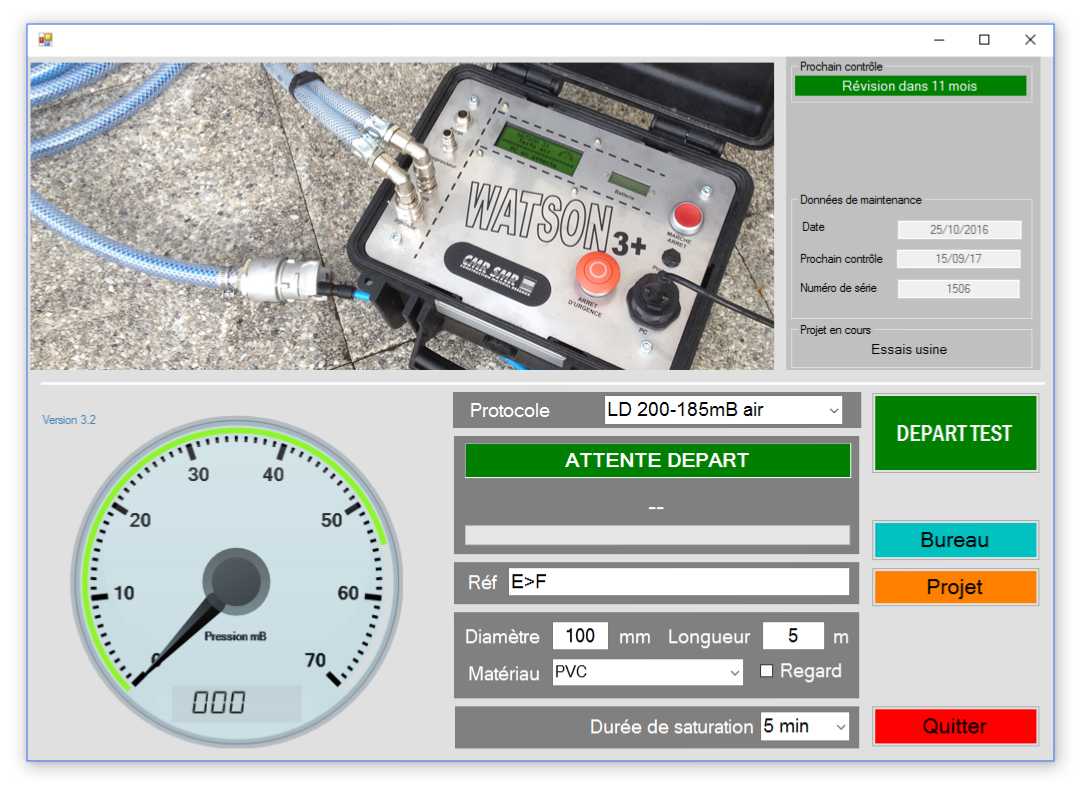Viewport: 1091px width, 795px height.
Task: Click the pressure gauge dial
Action: tap(237, 581)
